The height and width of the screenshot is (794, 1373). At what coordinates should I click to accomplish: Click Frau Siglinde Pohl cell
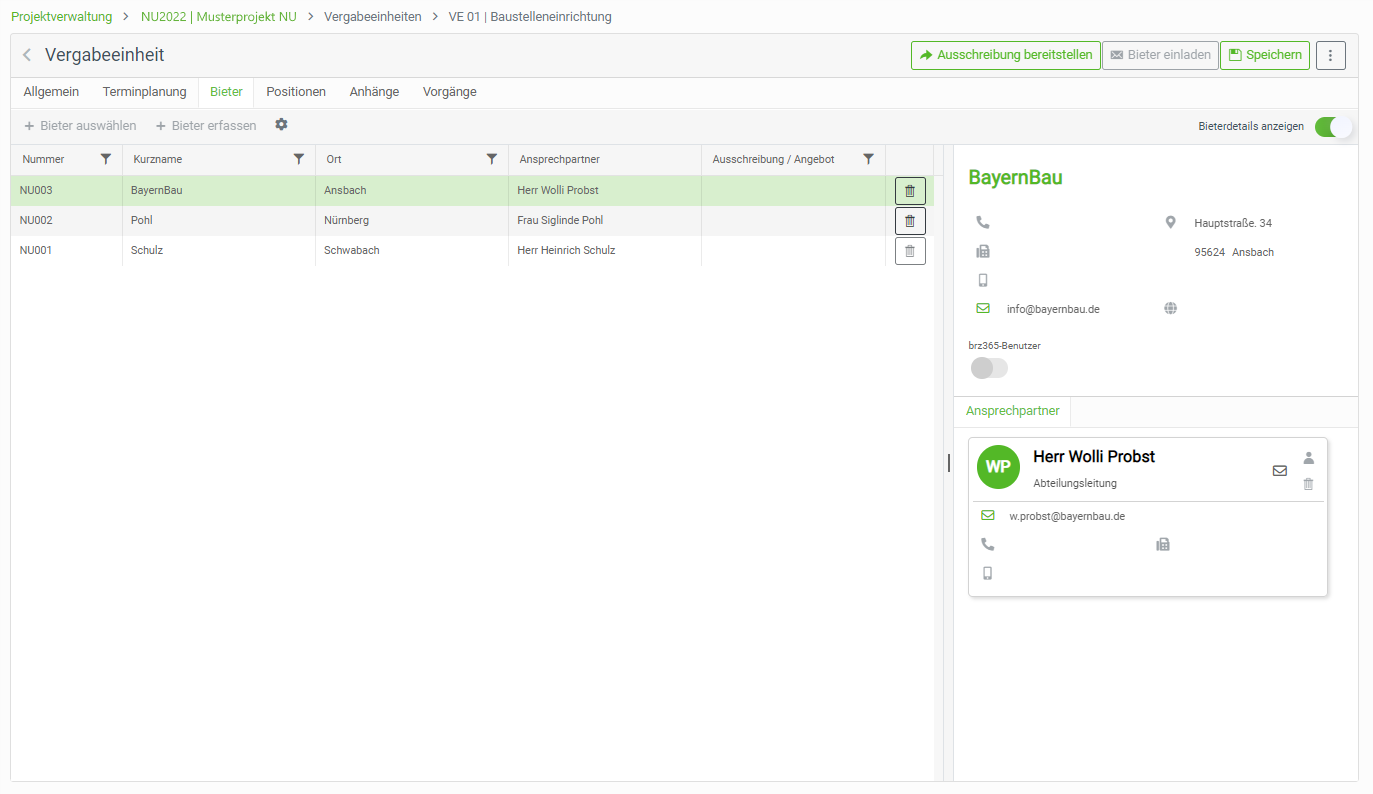pyautogui.click(x=604, y=220)
